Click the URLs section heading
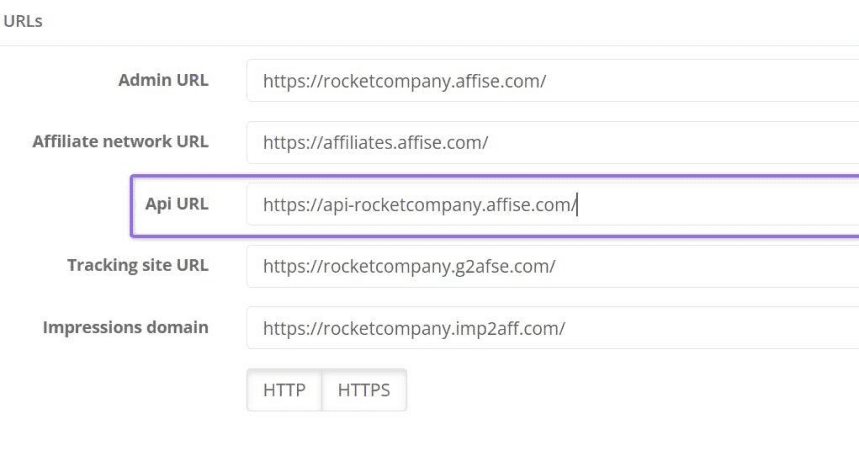Viewport: 859px width, 453px height. point(22,21)
